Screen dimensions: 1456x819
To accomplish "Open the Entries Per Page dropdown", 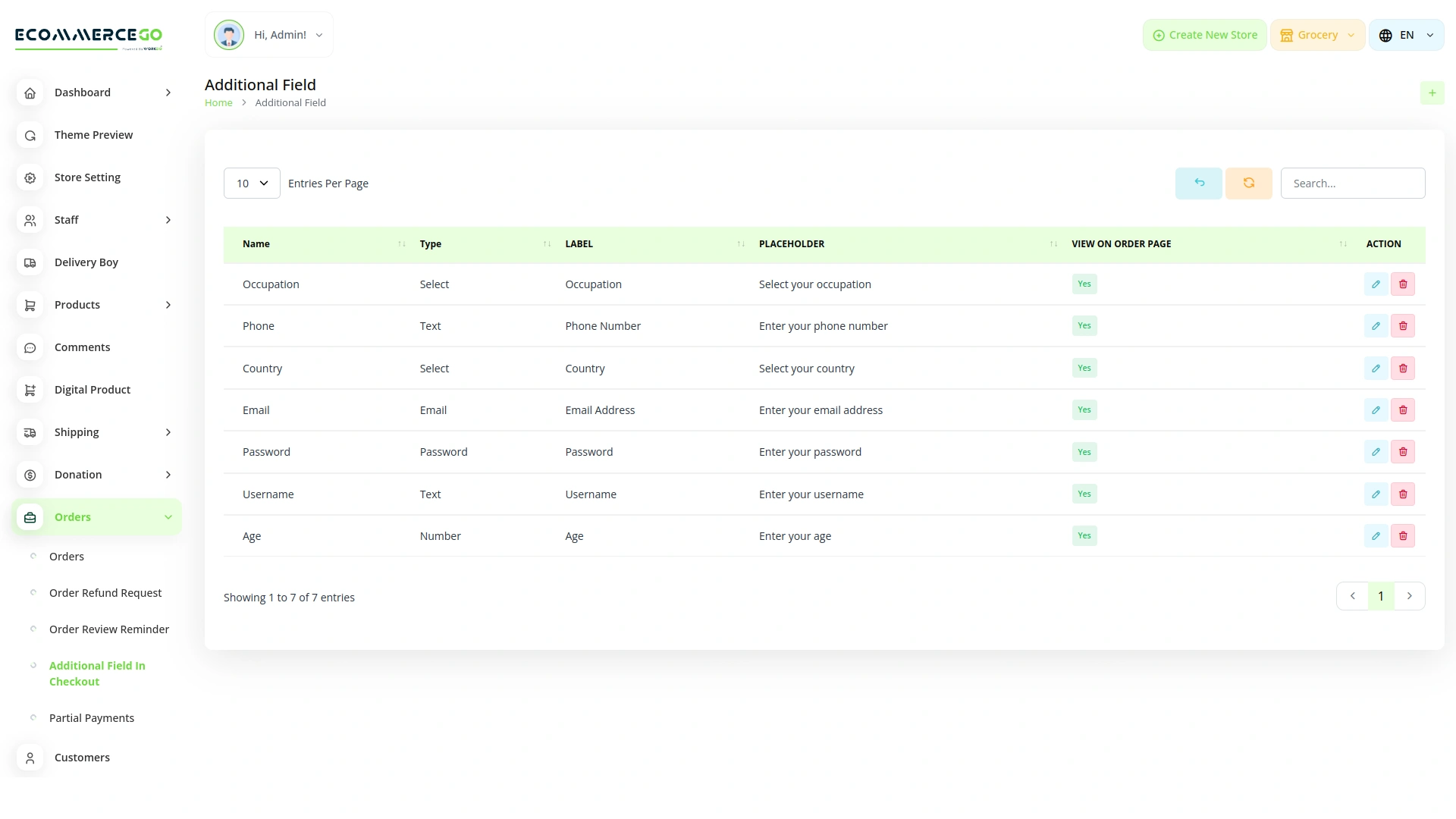I will [251, 183].
